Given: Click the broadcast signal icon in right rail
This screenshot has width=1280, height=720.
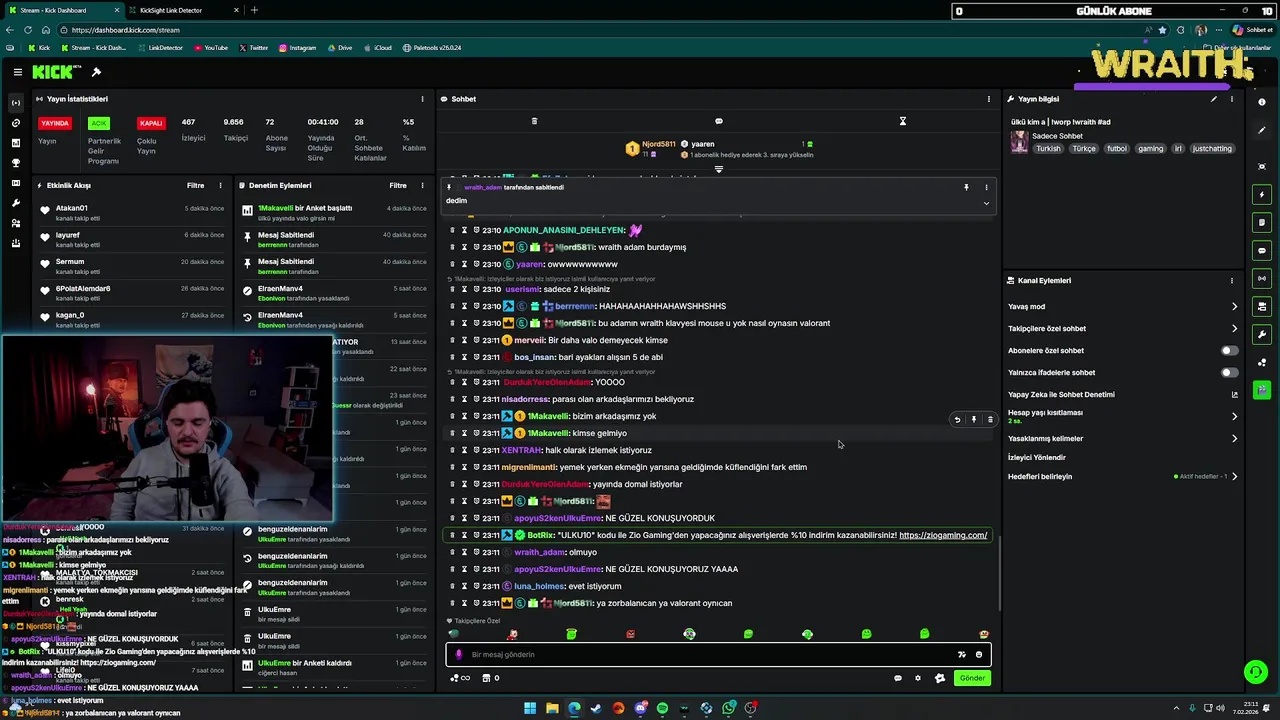Looking at the screenshot, I should [x=1262, y=278].
